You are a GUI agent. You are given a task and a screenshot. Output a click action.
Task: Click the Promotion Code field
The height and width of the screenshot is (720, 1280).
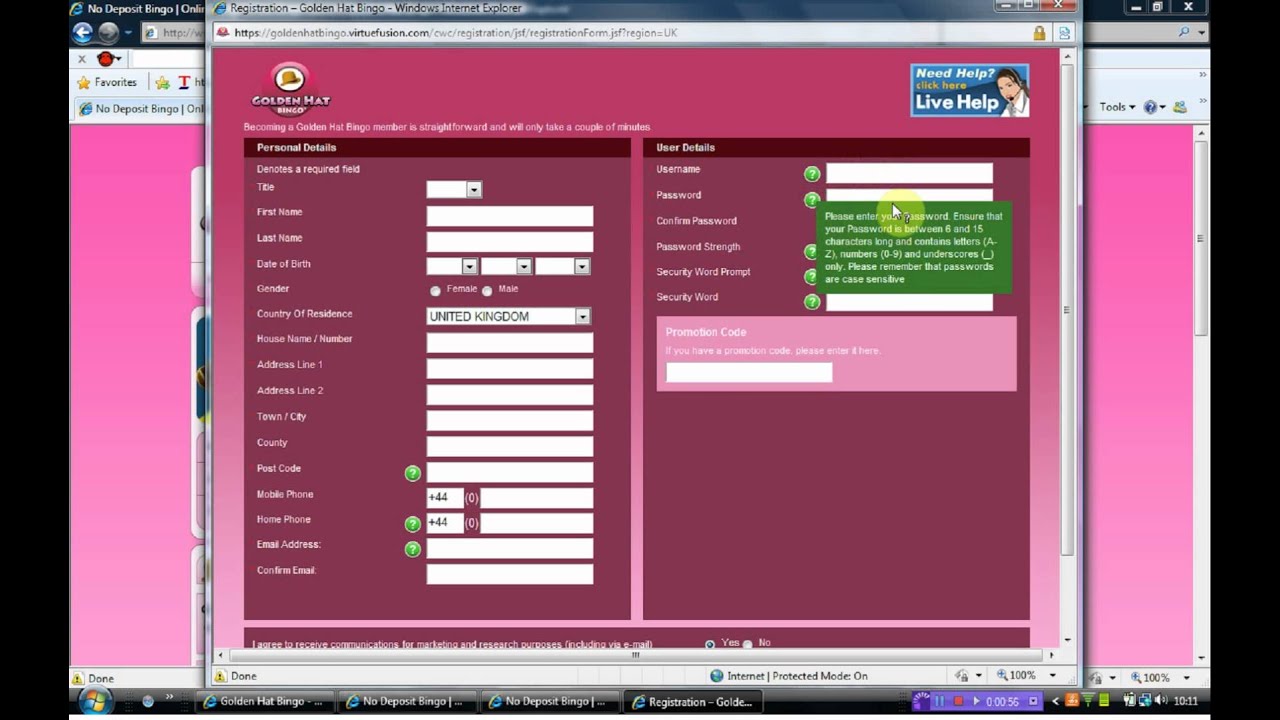[749, 372]
